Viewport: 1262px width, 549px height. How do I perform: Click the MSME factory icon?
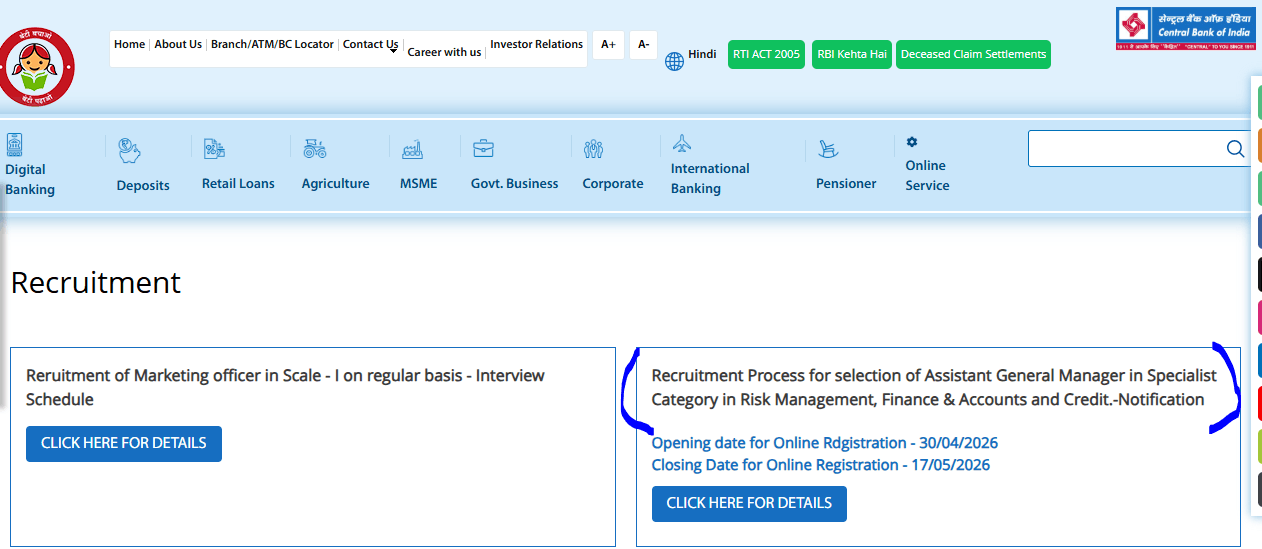[x=412, y=149]
